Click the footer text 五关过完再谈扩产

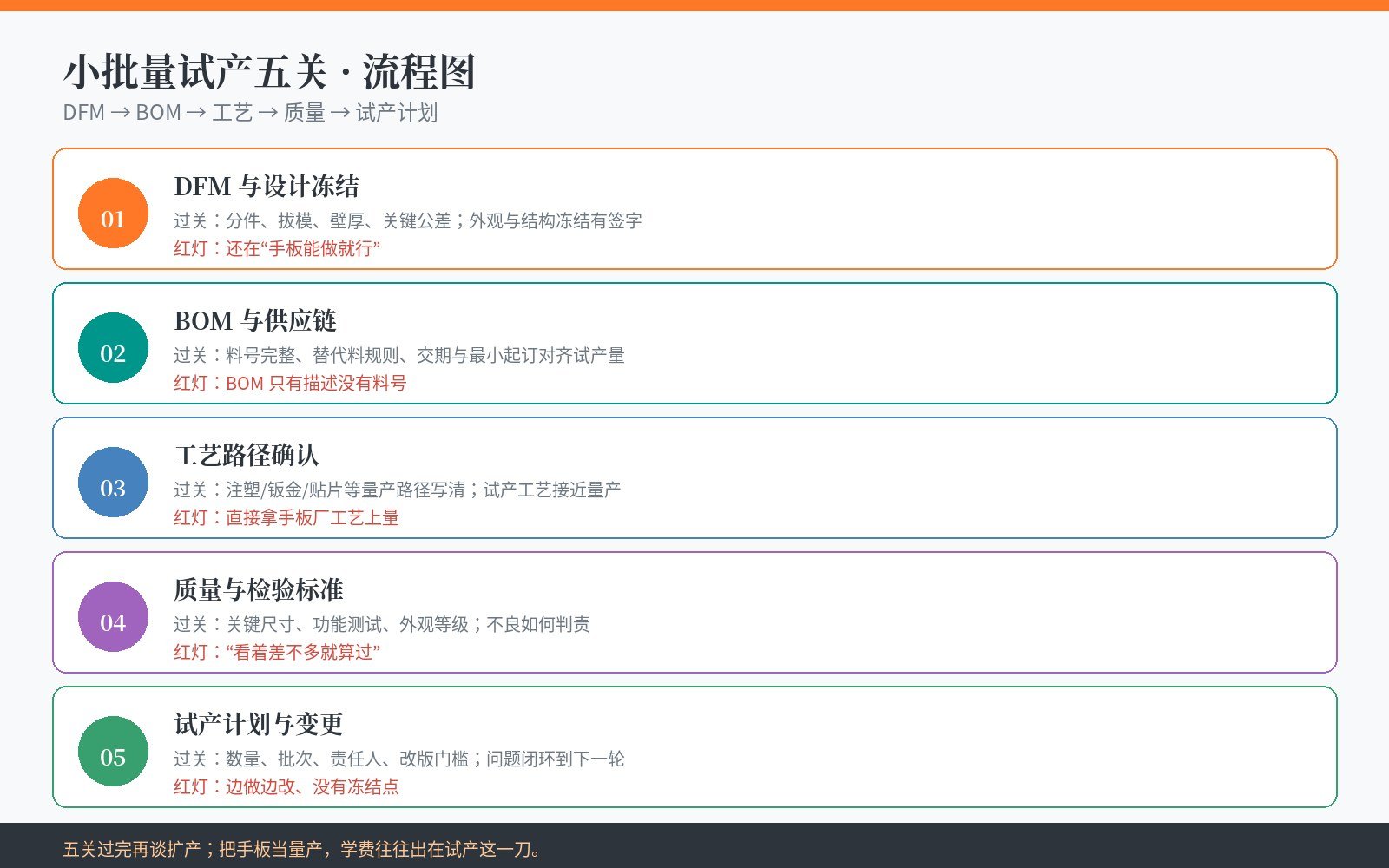pos(132,849)
